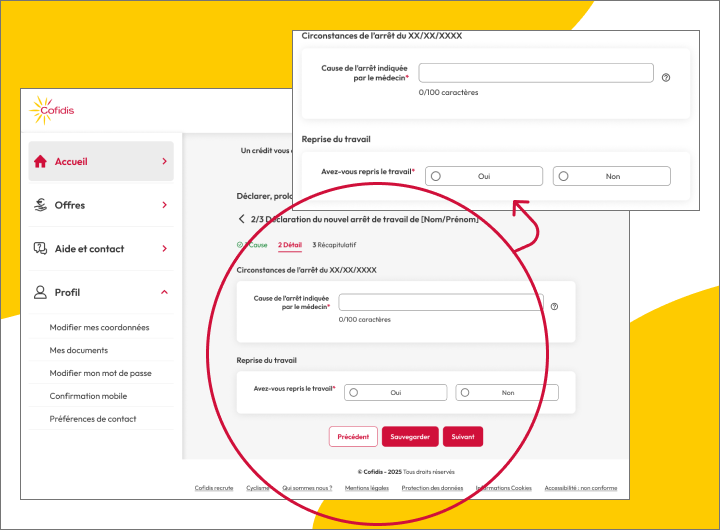This screenshot has width=720, height=530.
Task: Expand the Aide et contact chevron
Action: click(x=164, y=249)
